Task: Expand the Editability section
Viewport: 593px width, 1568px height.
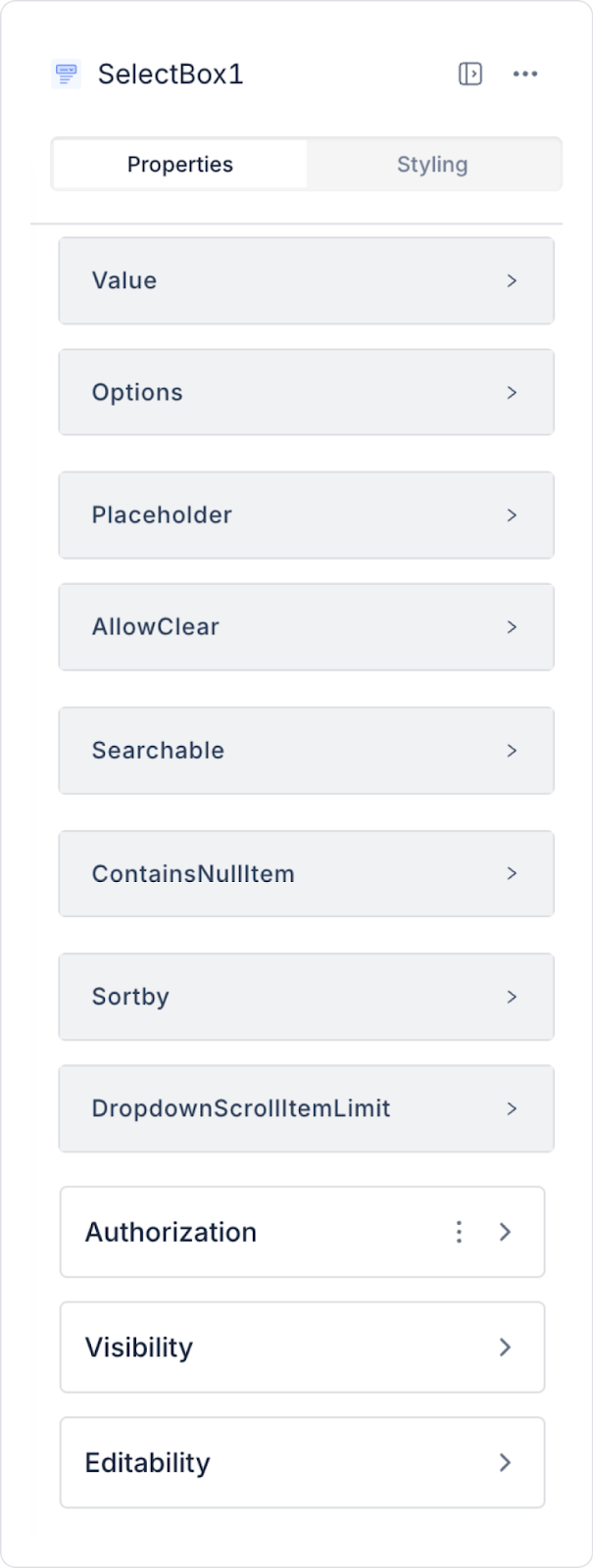Action: point(302,1463)
